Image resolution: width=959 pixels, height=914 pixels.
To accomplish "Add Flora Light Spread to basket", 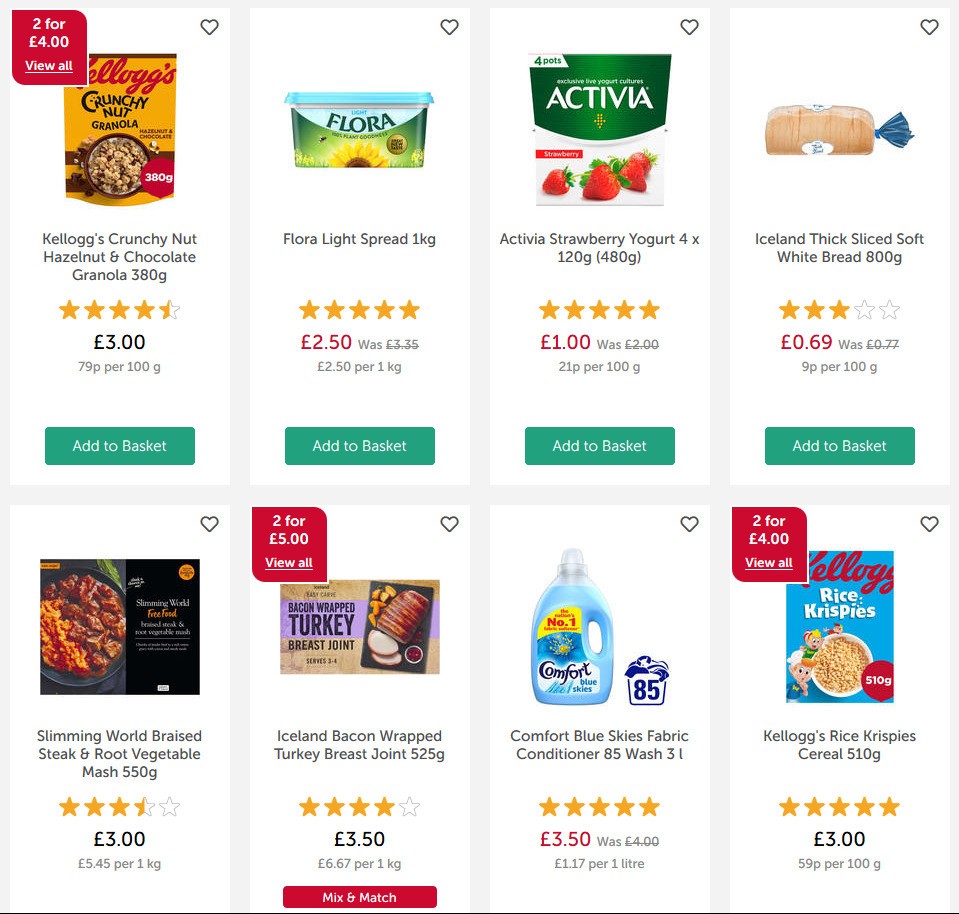I will (x=359, y=446).
